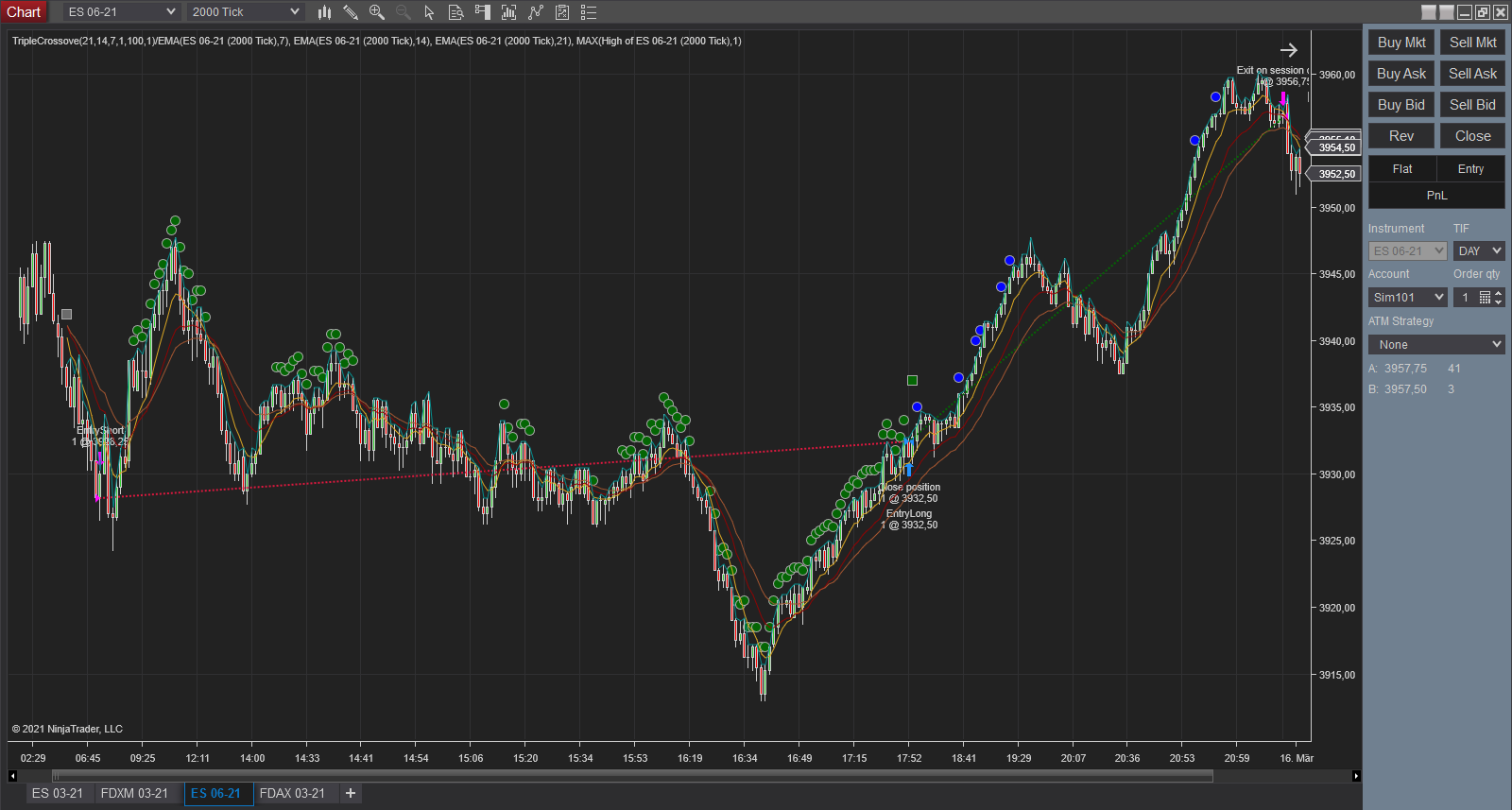Click the 16. Mär date axis label
This screenshot has height=810, width=1512.
1297,758
